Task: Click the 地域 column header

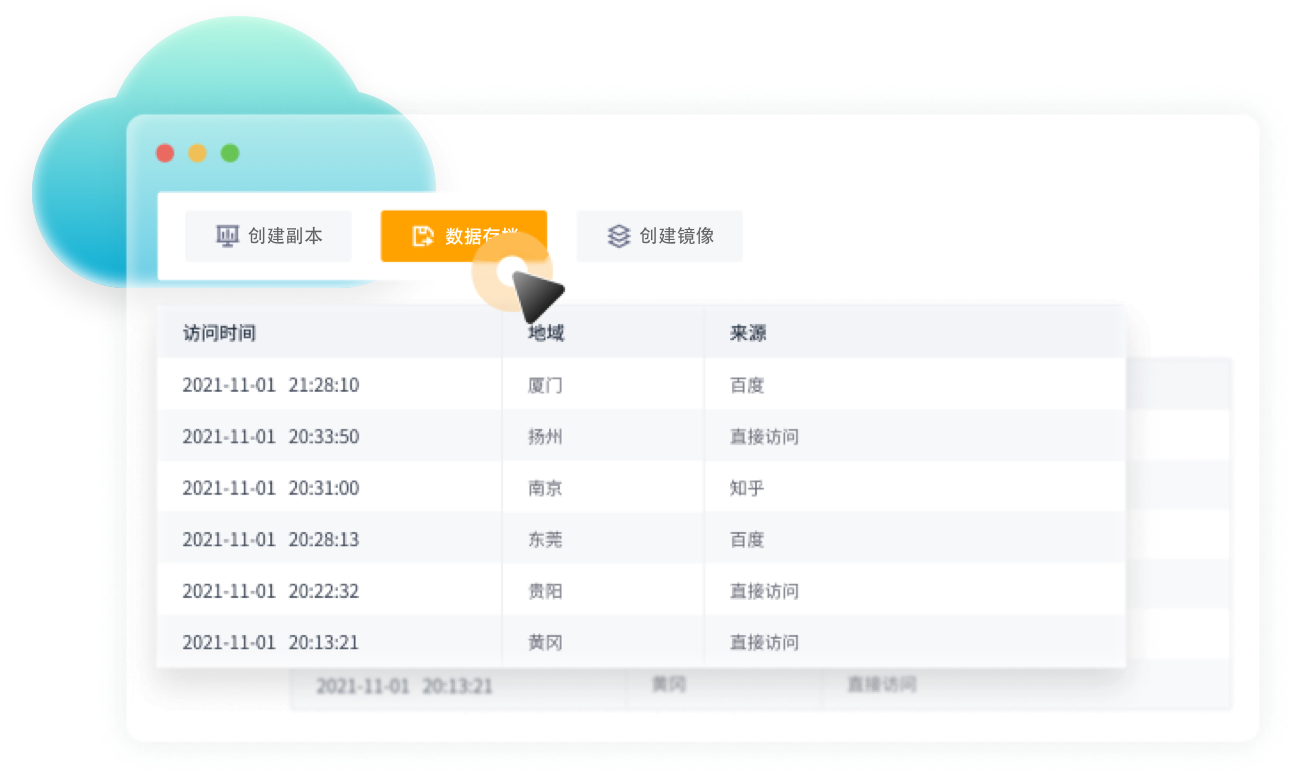Action: [546, 333]
